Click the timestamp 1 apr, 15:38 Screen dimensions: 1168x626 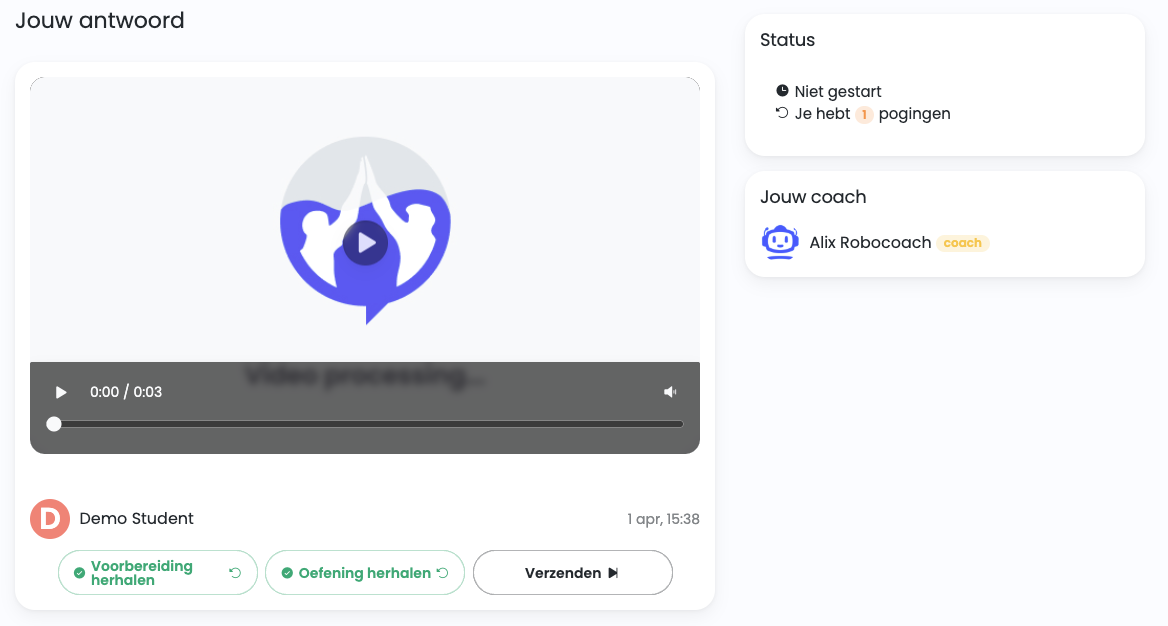pyautogui.click(x=663, y=519)
